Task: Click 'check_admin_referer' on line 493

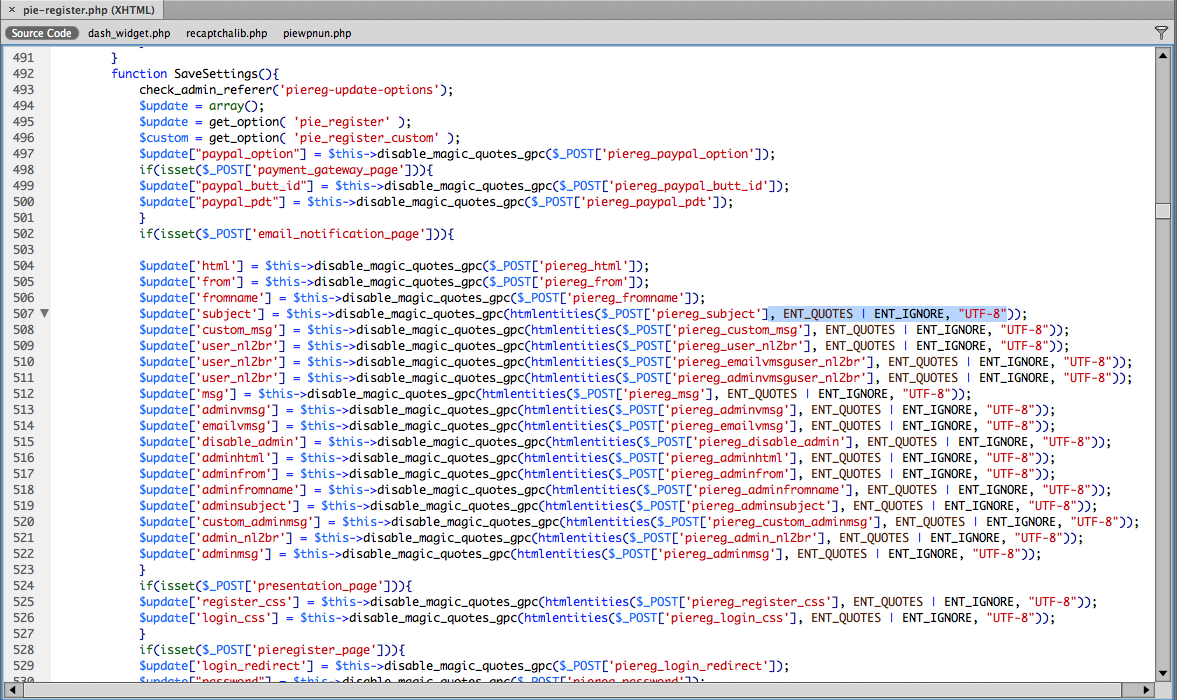Action: (x=205, y=90)
